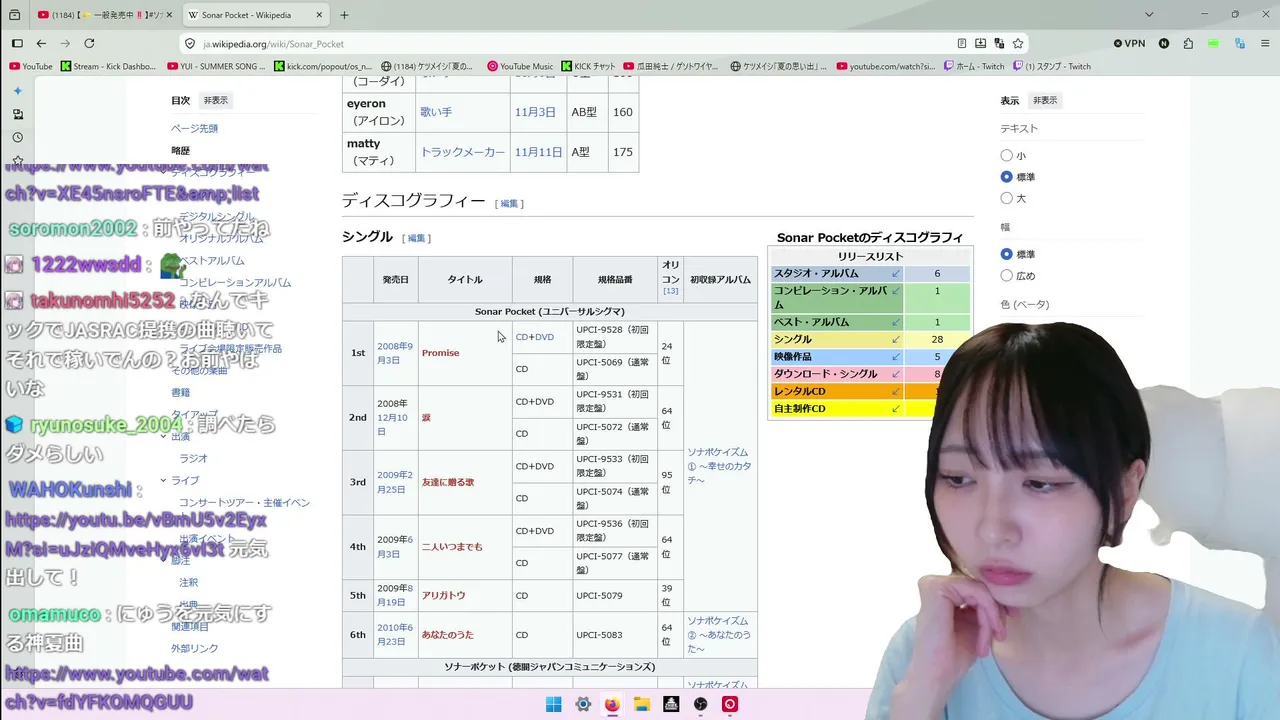Screen dimensions: 1280x720
Task: Open the アリガトウ single link
Action: (x=444, y=595)
